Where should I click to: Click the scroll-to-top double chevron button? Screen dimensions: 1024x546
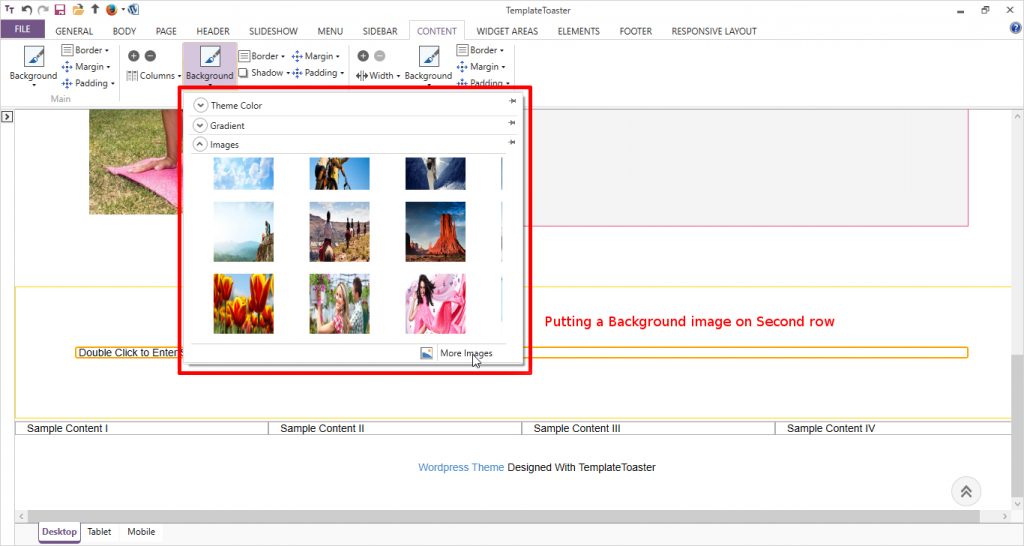966,491
